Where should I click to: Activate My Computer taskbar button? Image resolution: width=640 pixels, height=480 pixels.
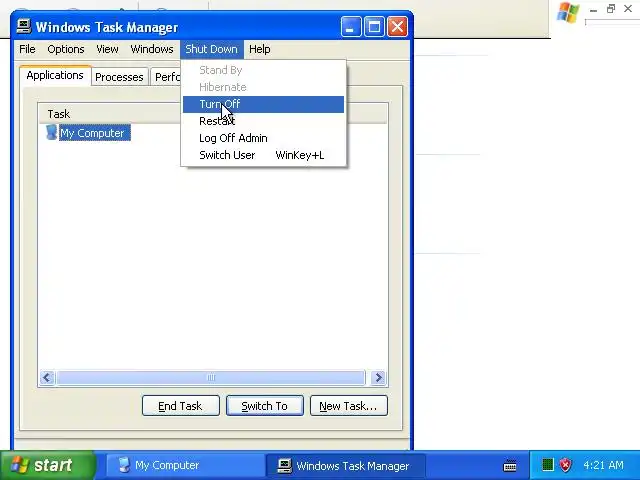pyautogui.click(x=185, y=465)
